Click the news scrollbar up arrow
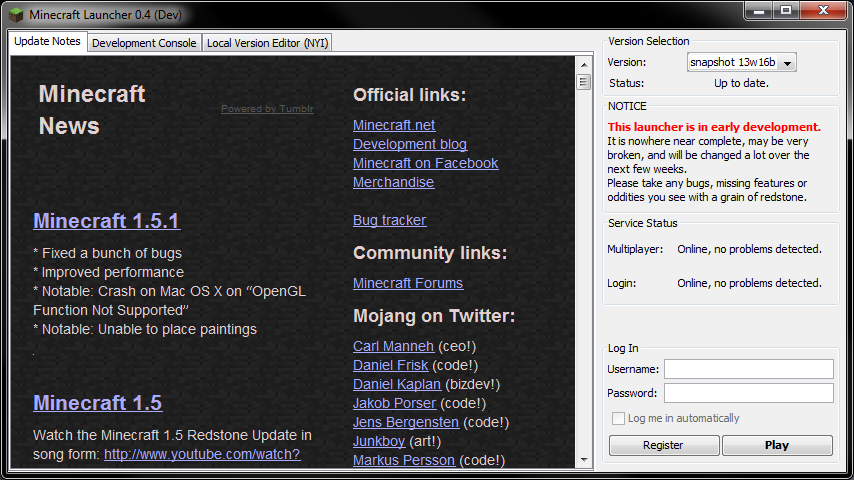This screenshot has width=854, height=480. click(584, 65)
